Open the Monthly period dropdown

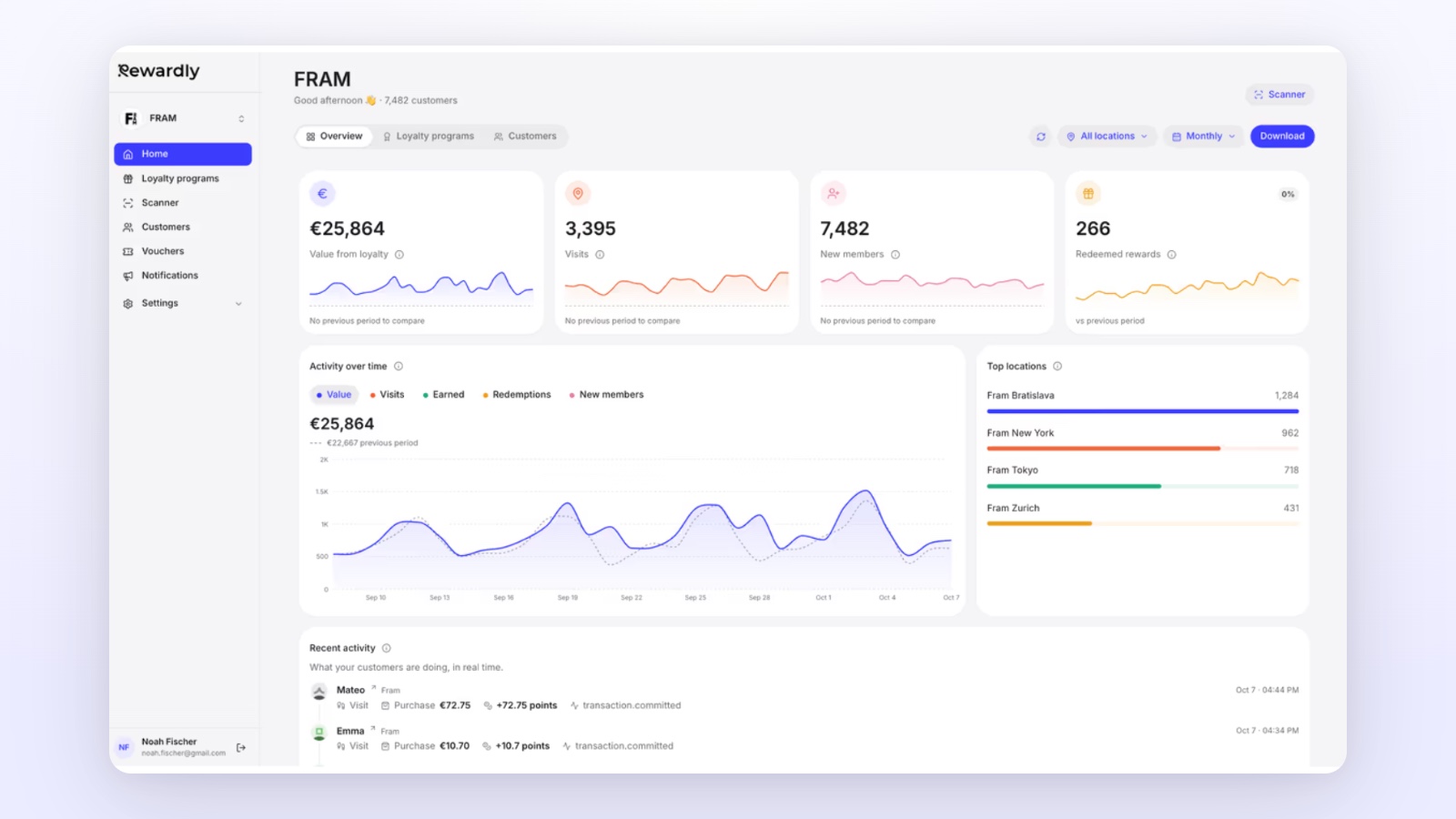[1203, 136]
